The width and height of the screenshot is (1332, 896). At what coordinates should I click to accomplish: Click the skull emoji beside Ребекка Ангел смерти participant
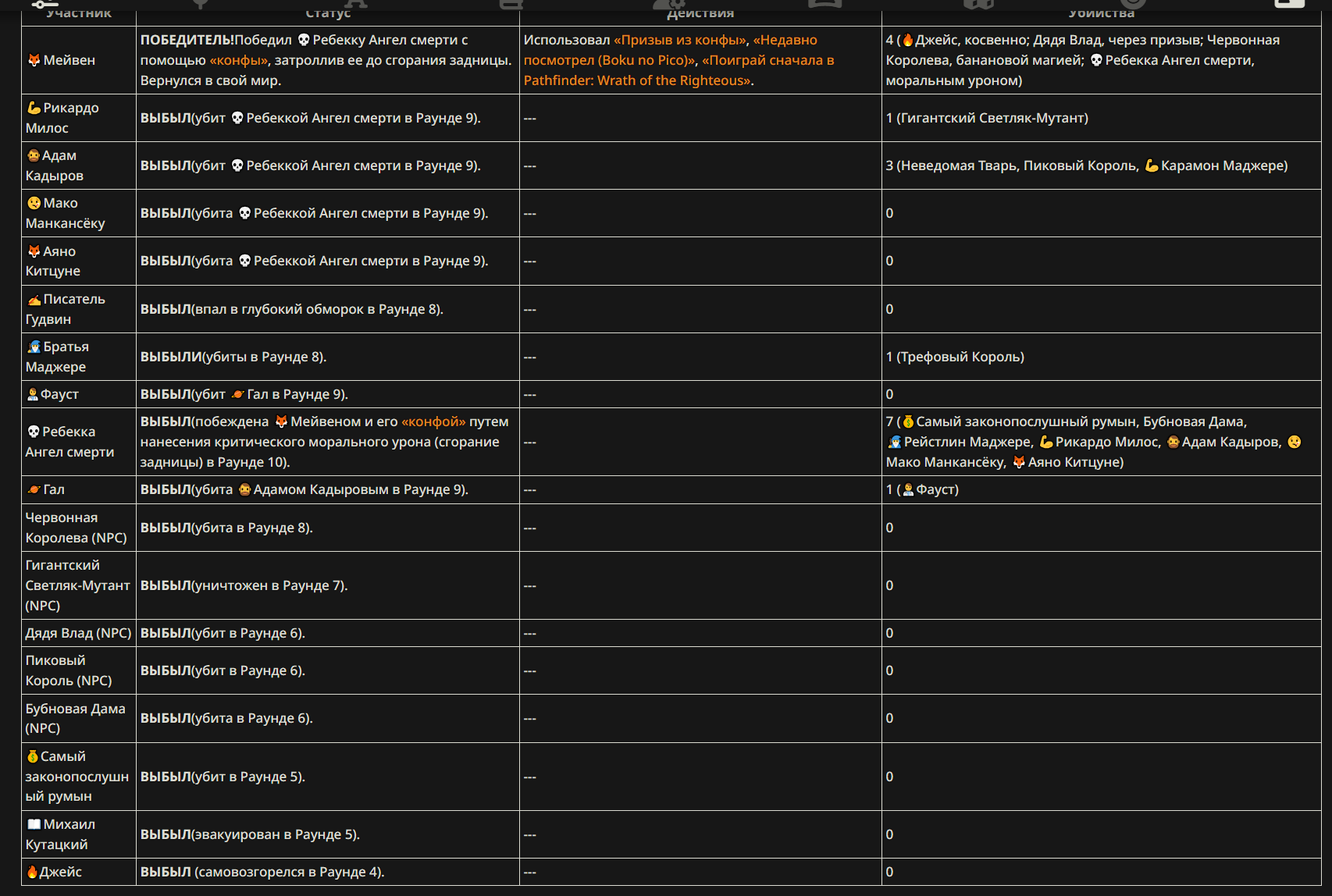pos(34,432)
